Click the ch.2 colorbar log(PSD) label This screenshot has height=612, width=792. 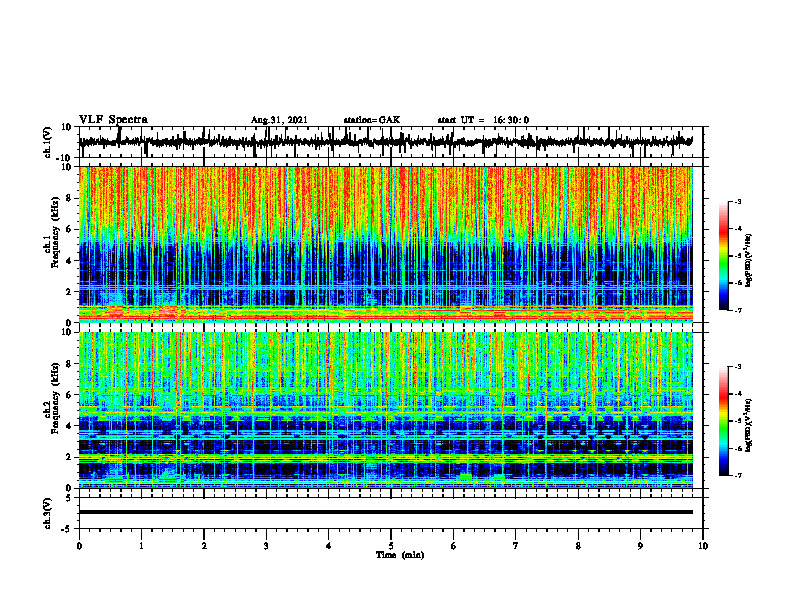pos(749,425)
